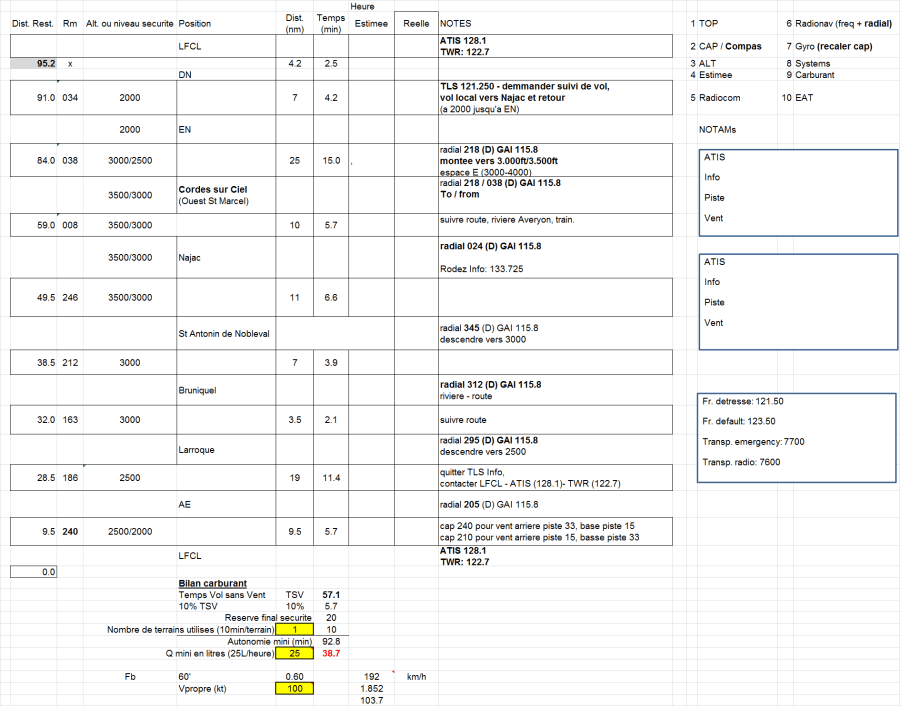Click the yellow cell for number of terrains used
This screenshot has height=706, width=900.
click(286, 629)
